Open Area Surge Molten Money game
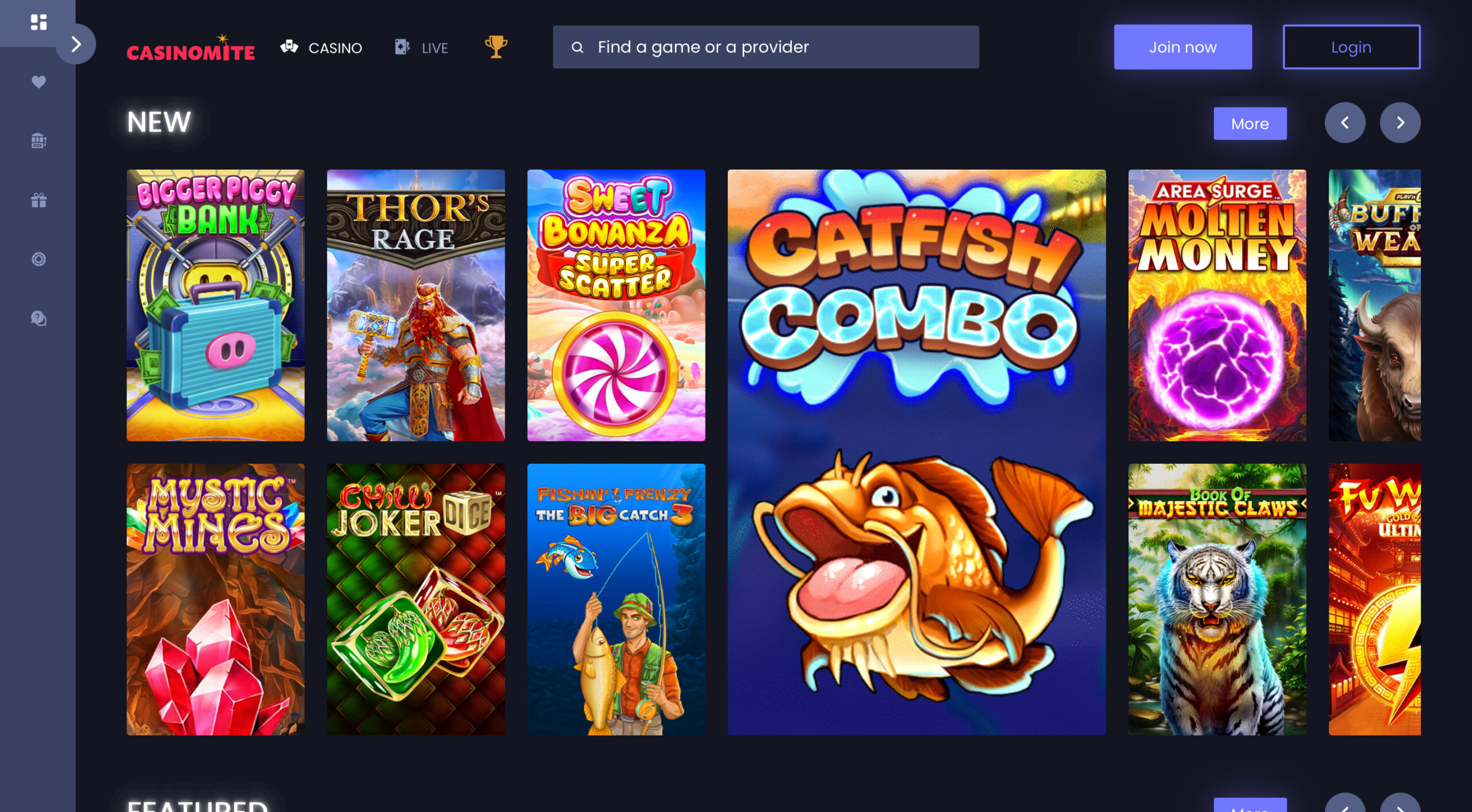1472x812 pixels. [1217, 305]
